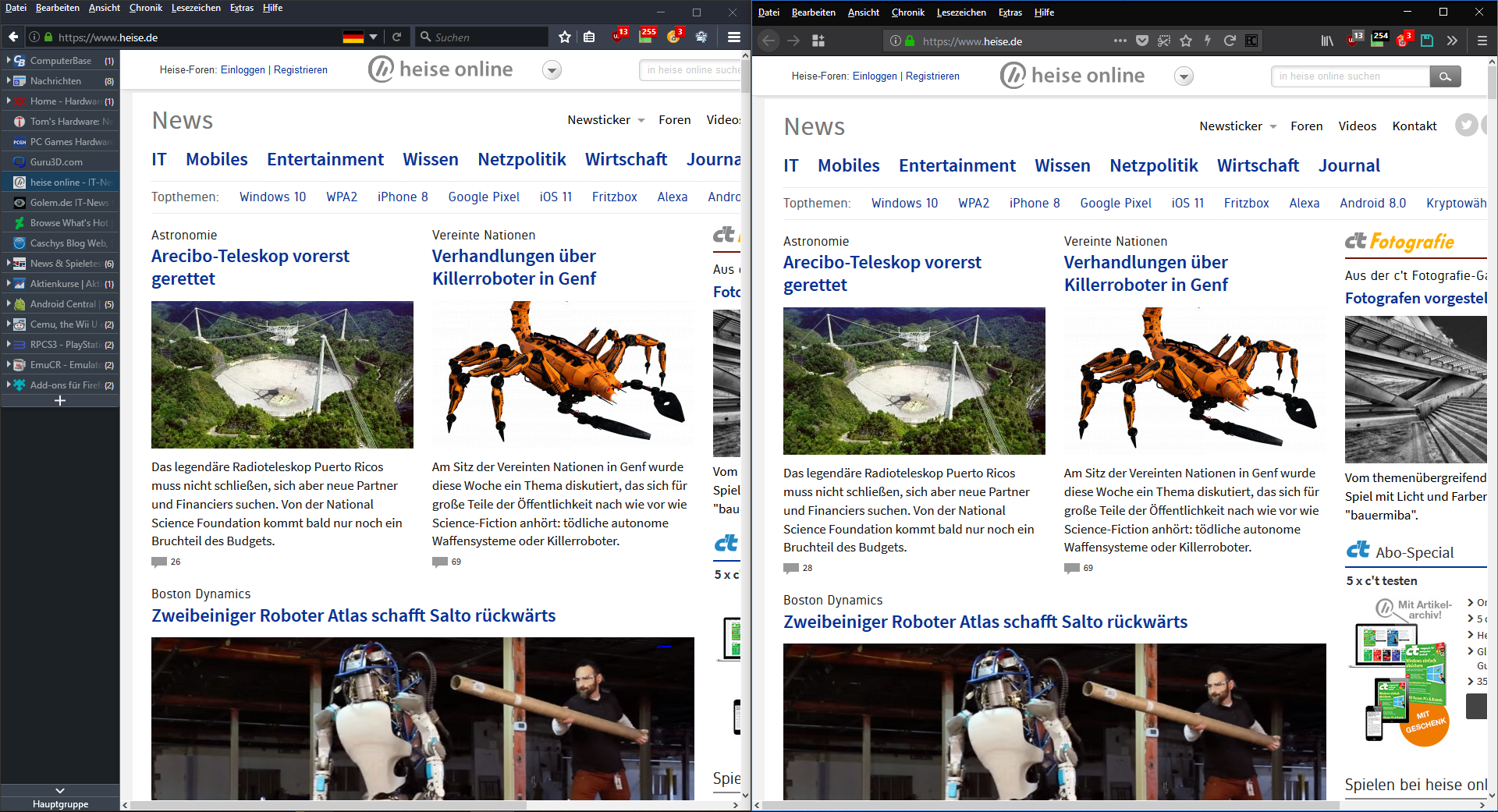Image resolution: width=1498 pixels, height=812 pixels.
Task: Switch to the Golem.de tab in sidebar
Action: (x=60, y=202)
